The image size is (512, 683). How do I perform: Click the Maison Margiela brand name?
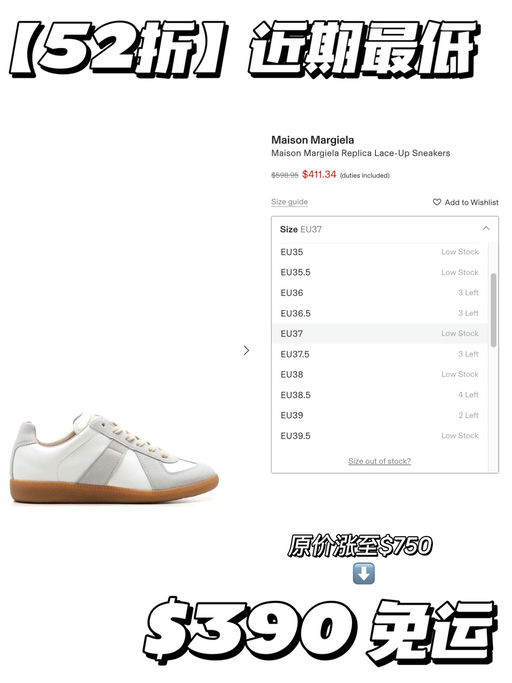pyautogui.click(x=312, y=140)
